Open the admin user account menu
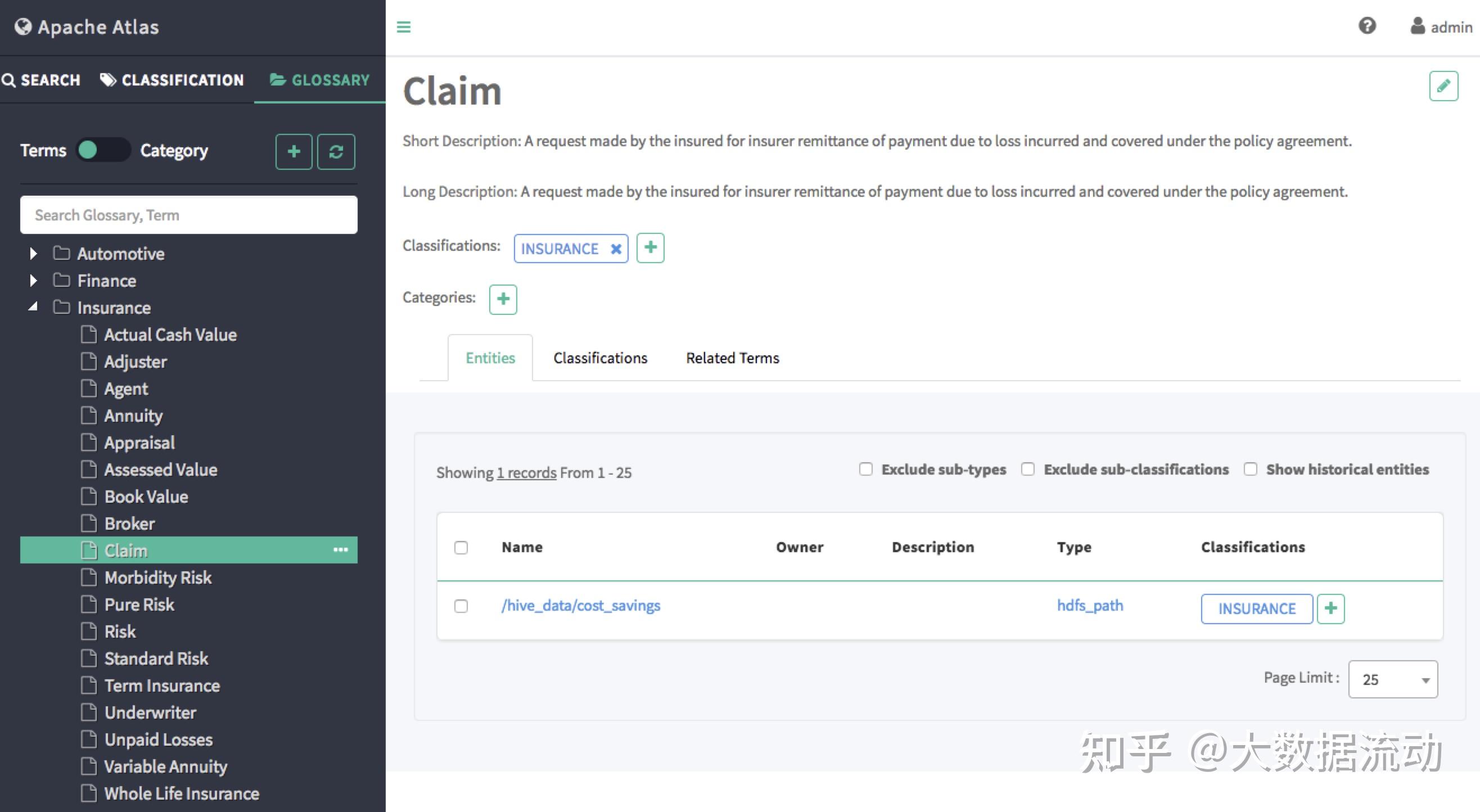The image size is (1480, 812). tap(1441, 27)
